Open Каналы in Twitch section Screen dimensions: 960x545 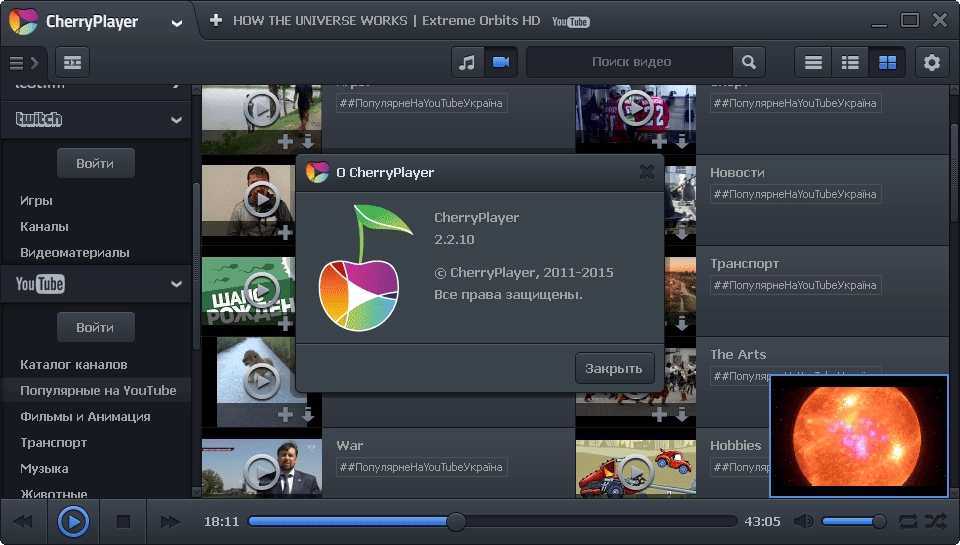pos(44,227)
